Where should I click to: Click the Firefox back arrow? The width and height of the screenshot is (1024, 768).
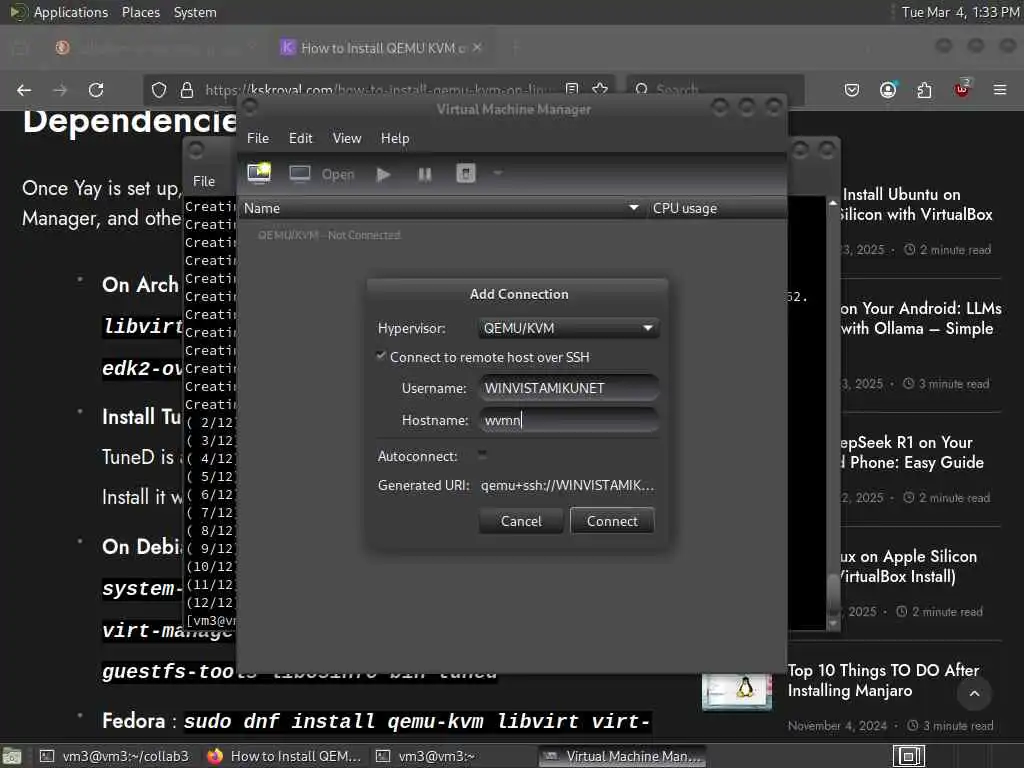pyautogui.click(x=24, y=90)
